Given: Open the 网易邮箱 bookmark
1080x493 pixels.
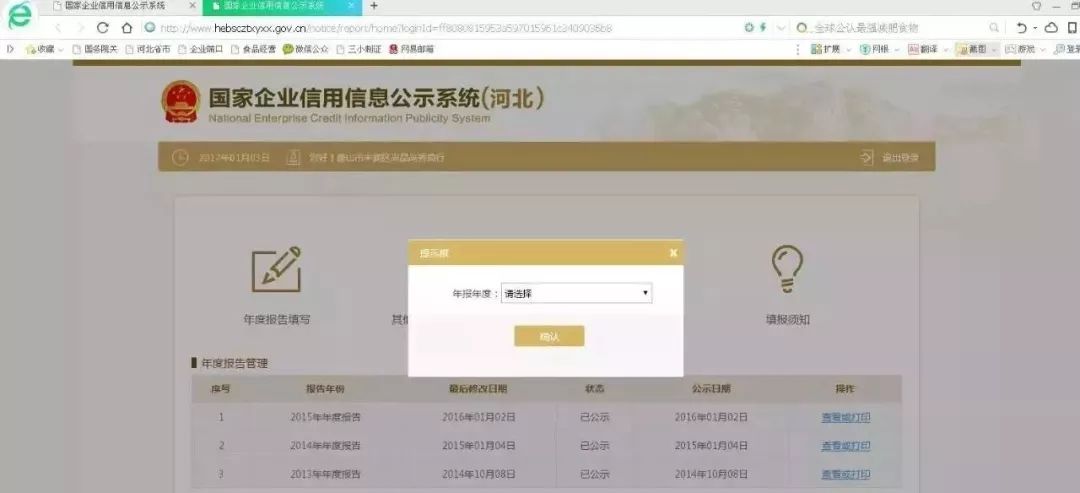Looking at the screenshot, I should (x=412, y=50).
